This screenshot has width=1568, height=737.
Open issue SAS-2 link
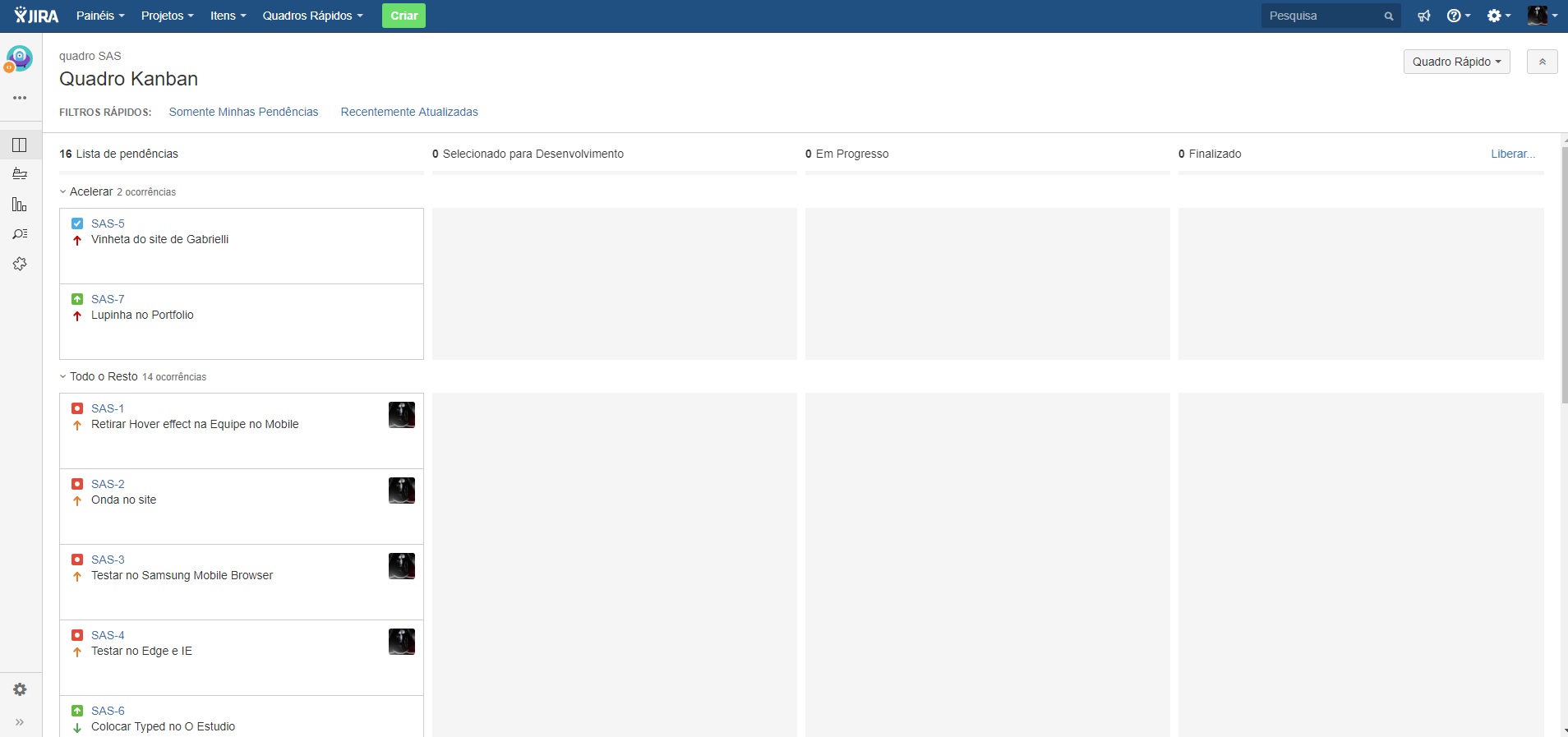coord(108,484)
